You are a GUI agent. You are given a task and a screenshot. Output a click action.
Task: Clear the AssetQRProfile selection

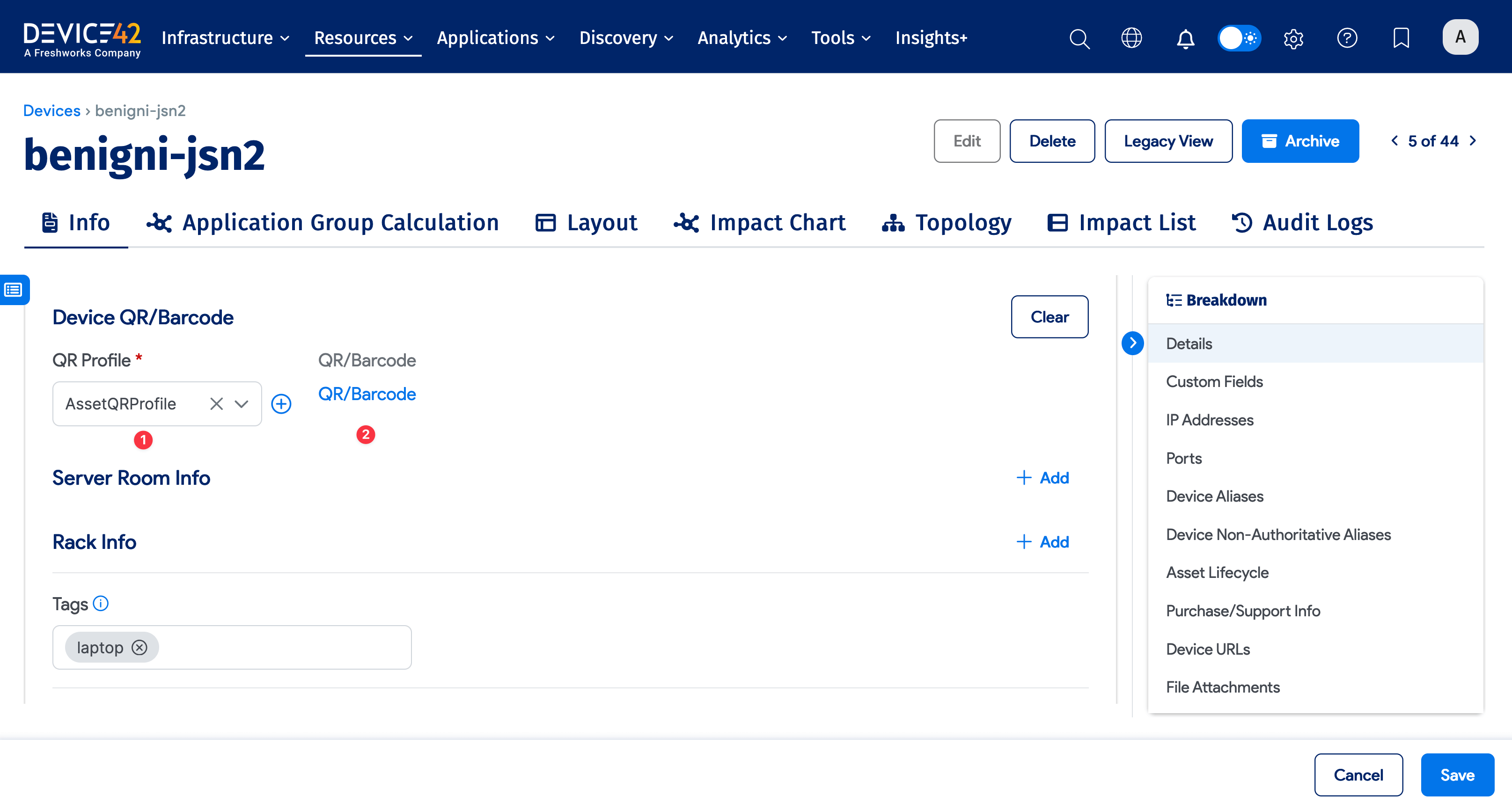[x=217, y=403]
